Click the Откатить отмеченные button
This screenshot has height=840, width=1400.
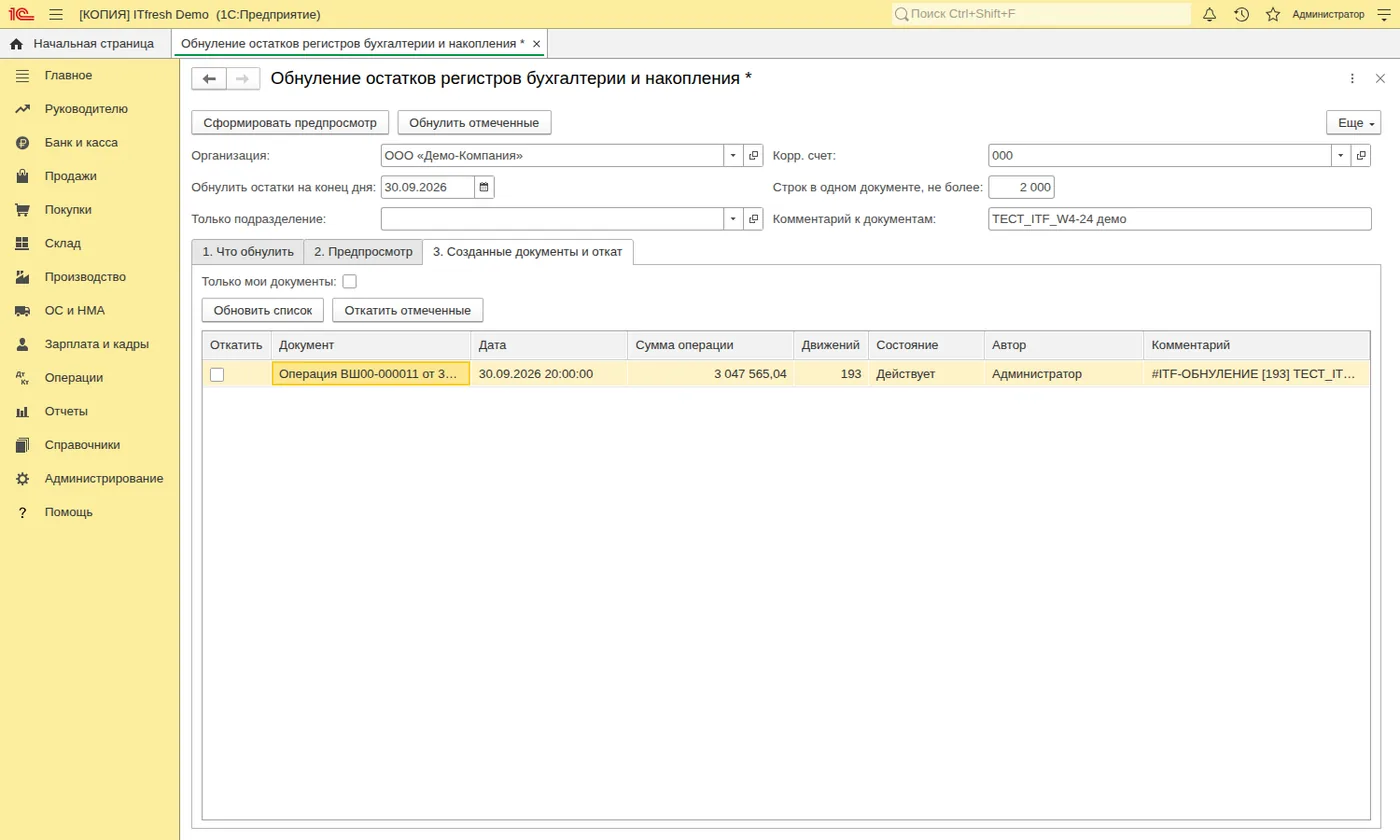[408, 310]
